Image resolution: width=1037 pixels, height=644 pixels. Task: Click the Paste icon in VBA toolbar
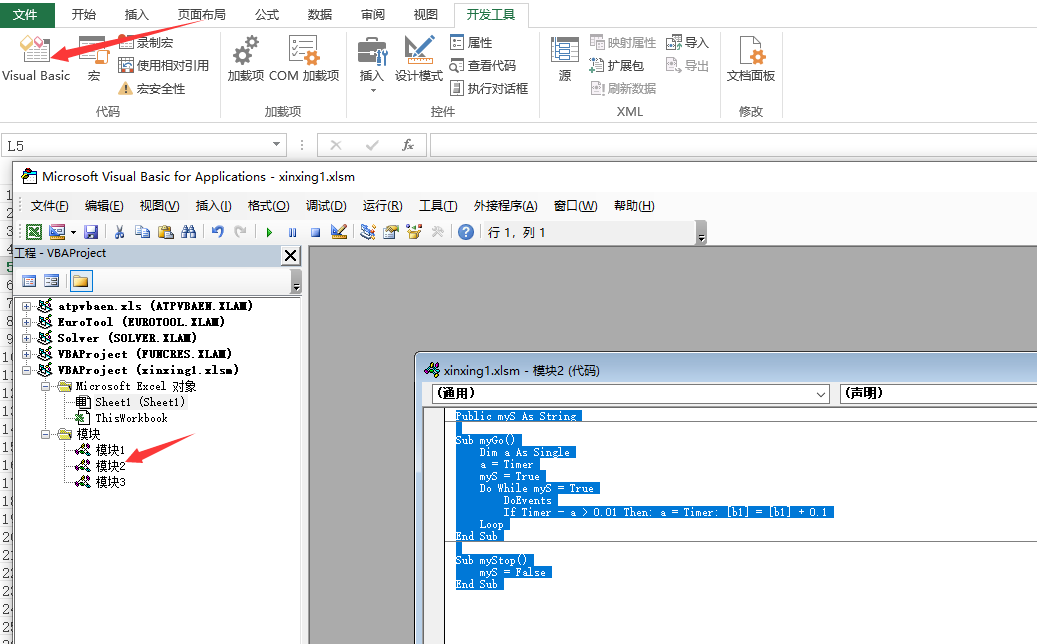(x=165, y=232)
